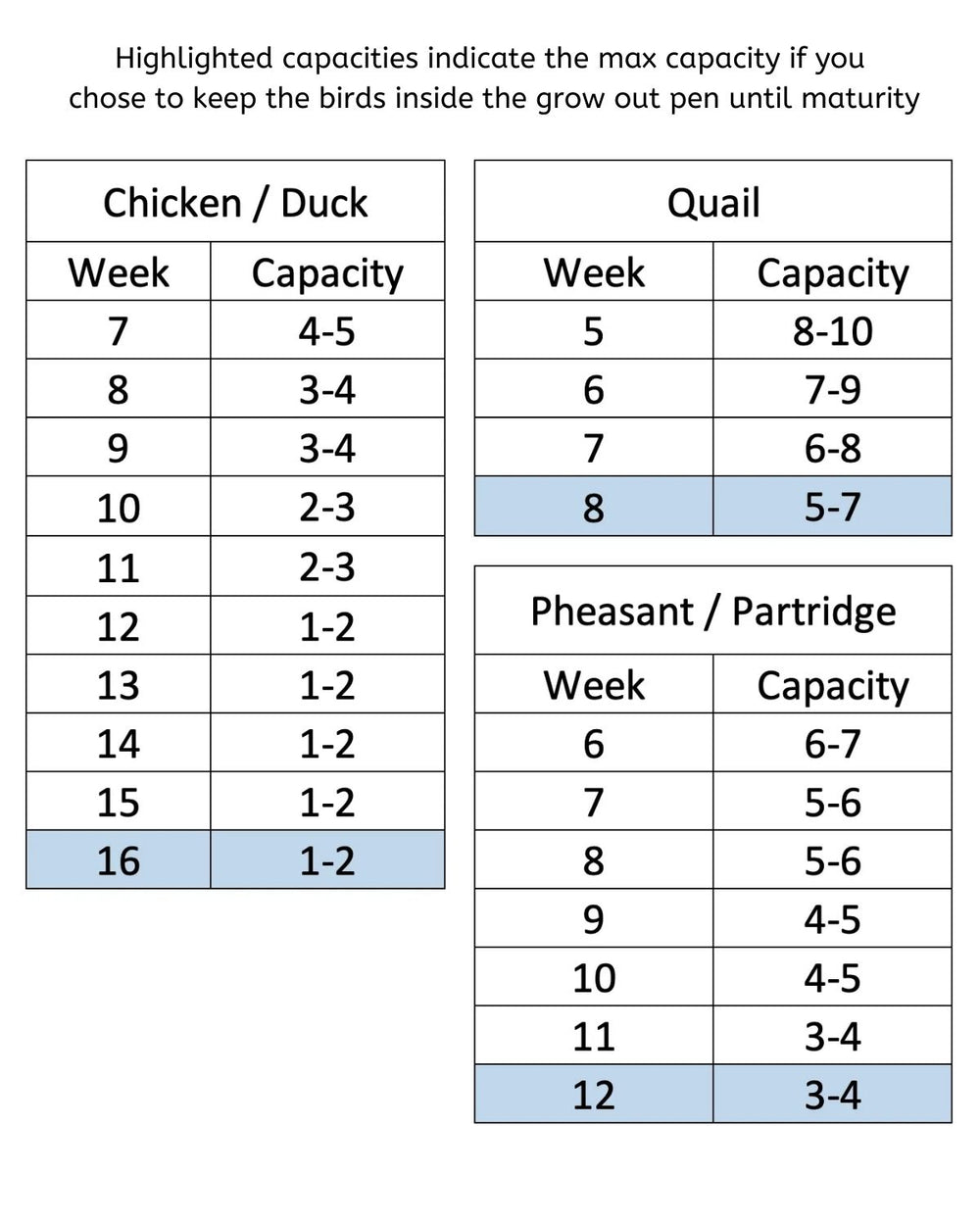Select highlighted week 16 cell in Chicken / Duck
The height and width of the screenshot is (1225, 980).
tap(118, 860)
